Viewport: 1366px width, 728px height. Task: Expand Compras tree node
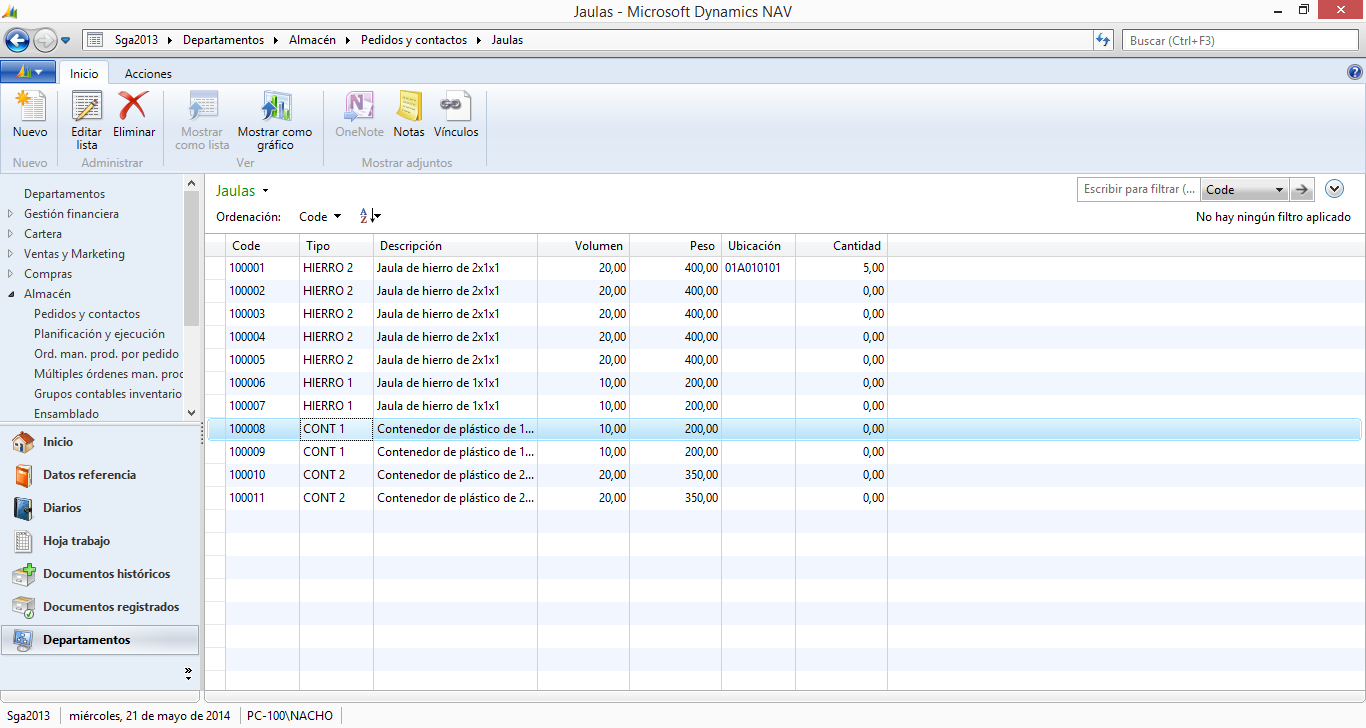[x=10, y=274]
